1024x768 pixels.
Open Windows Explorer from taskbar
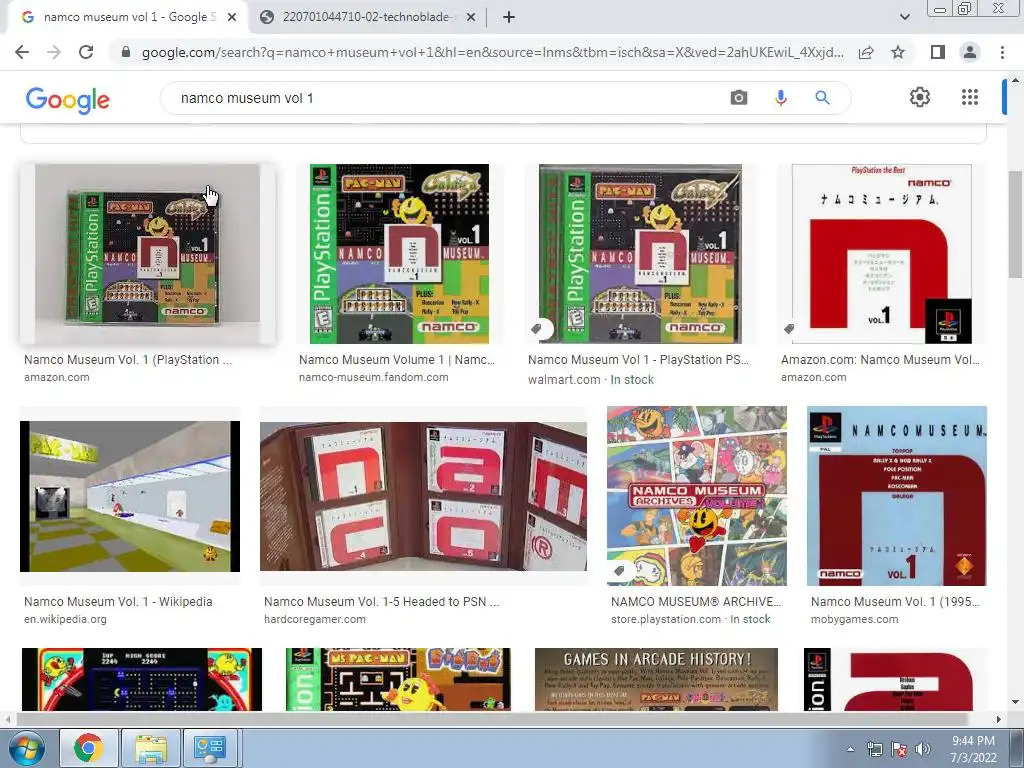click(150, 748)
